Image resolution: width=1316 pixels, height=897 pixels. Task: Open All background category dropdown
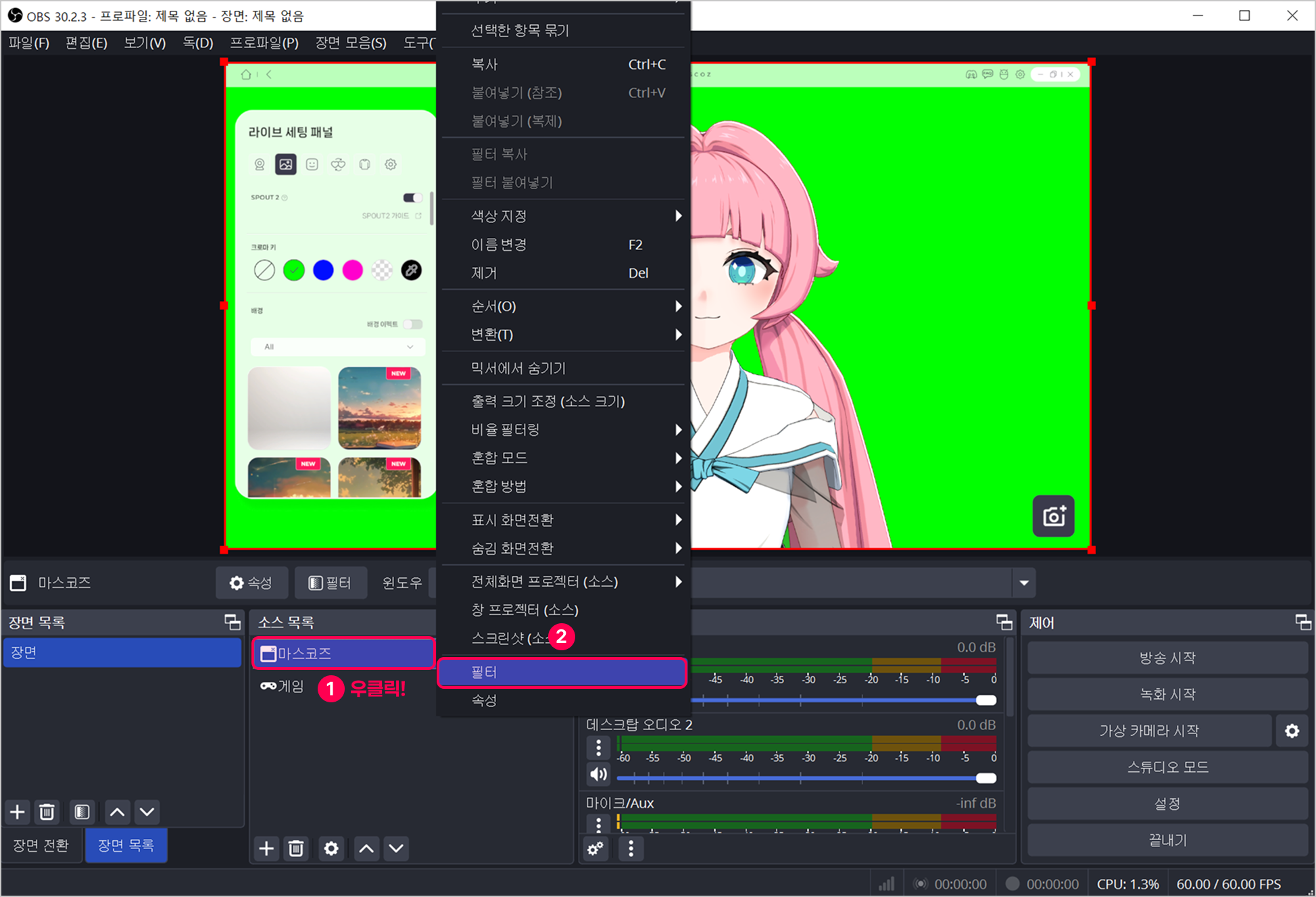337,347
